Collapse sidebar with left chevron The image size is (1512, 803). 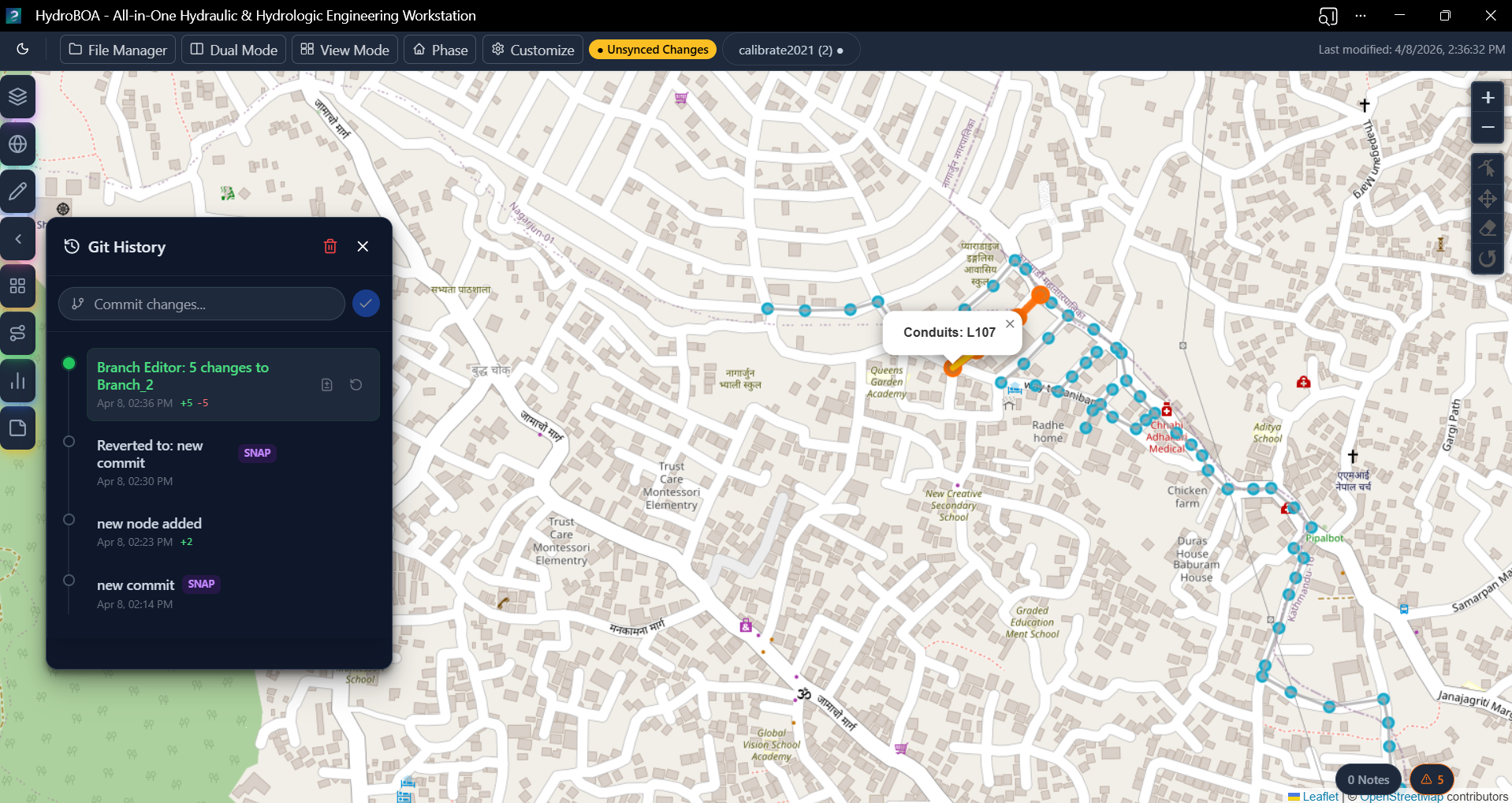[x=18, y=239]
